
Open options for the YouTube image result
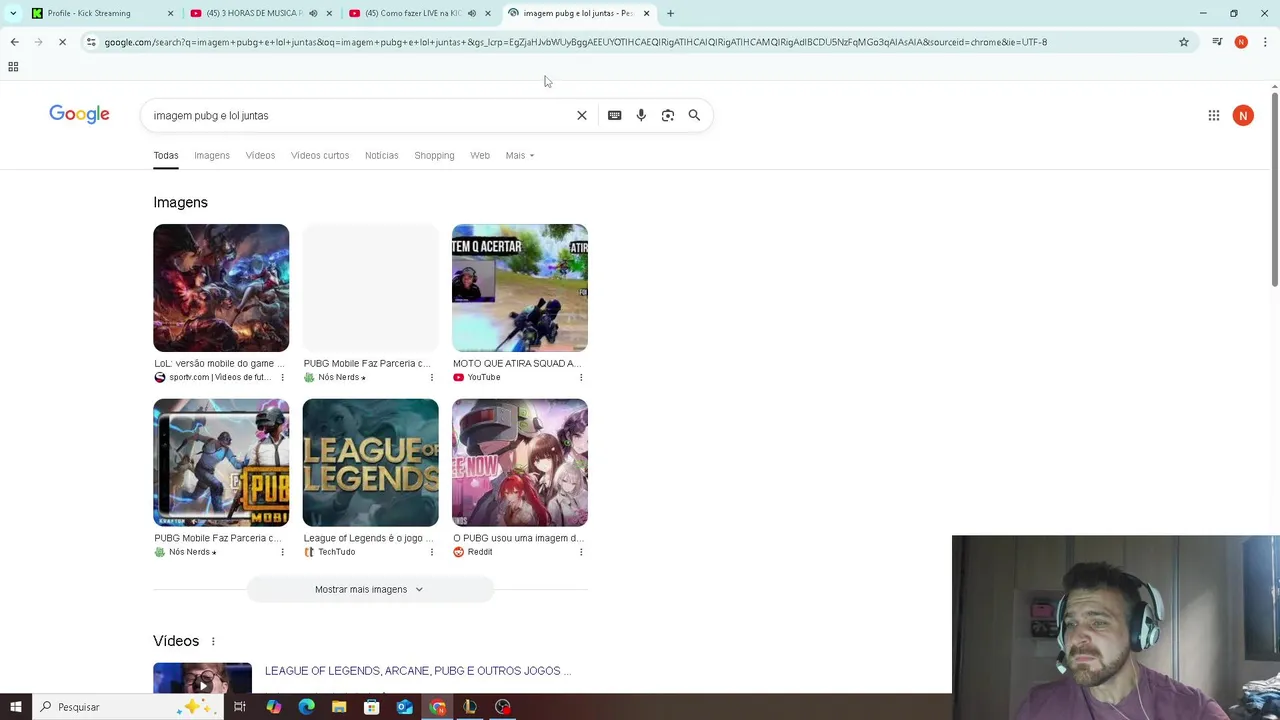[581, 377]
